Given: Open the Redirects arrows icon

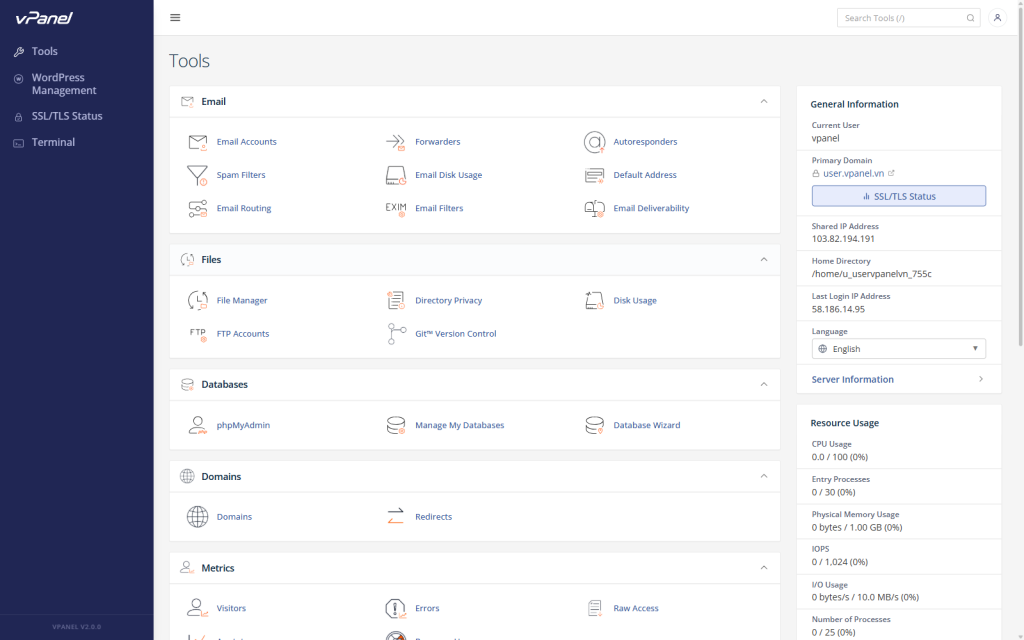Looking at the screenshot, I should pos(396,517).
